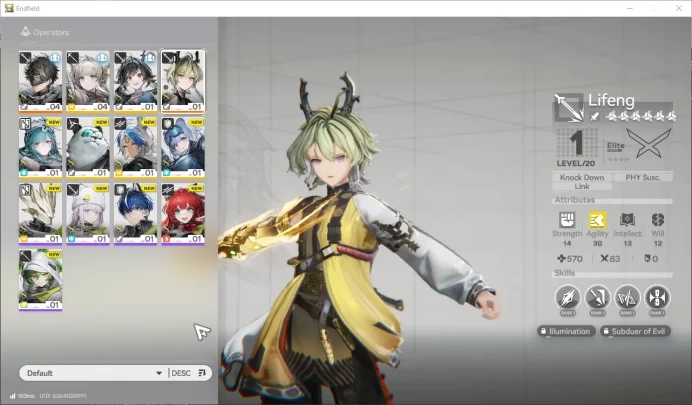Select the green-haired white-hooded operator card

coord(40,280)
